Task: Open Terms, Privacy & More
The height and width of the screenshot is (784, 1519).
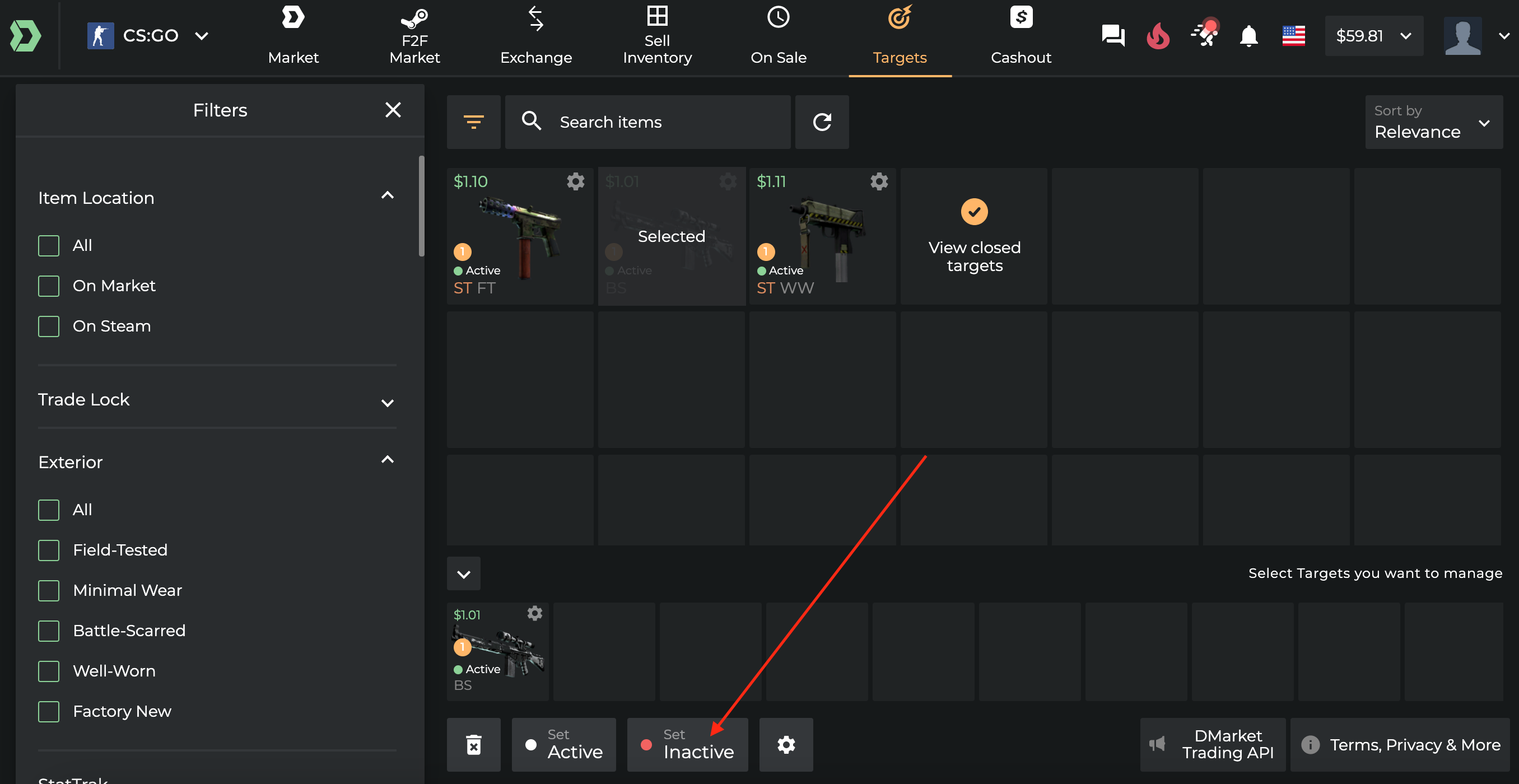Action: (1399, 744)
